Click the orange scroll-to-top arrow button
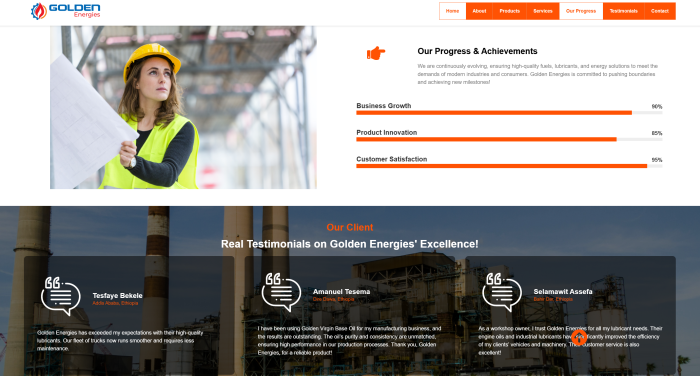 pos(579,338)
